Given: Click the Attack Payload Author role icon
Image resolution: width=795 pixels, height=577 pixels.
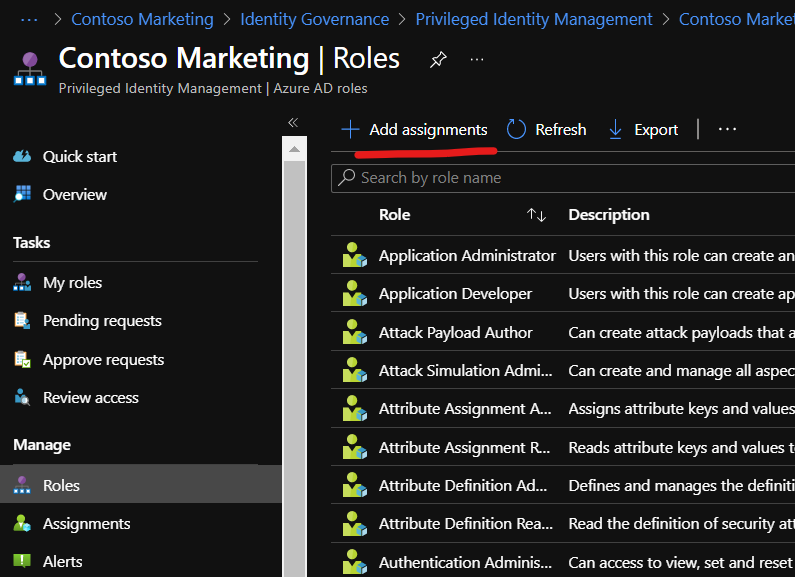Looking at the screenshot, I should tap(354, 333).
